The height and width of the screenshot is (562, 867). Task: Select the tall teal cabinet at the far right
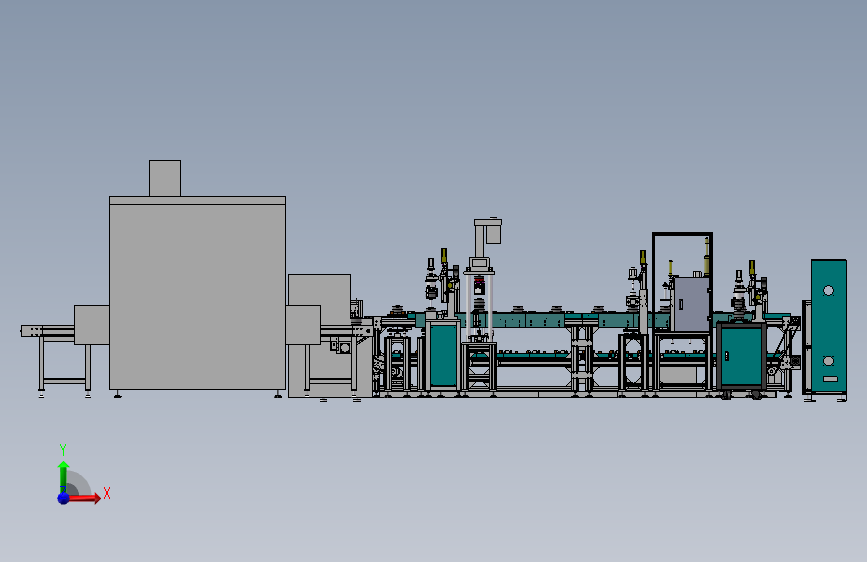click(828, 326)
